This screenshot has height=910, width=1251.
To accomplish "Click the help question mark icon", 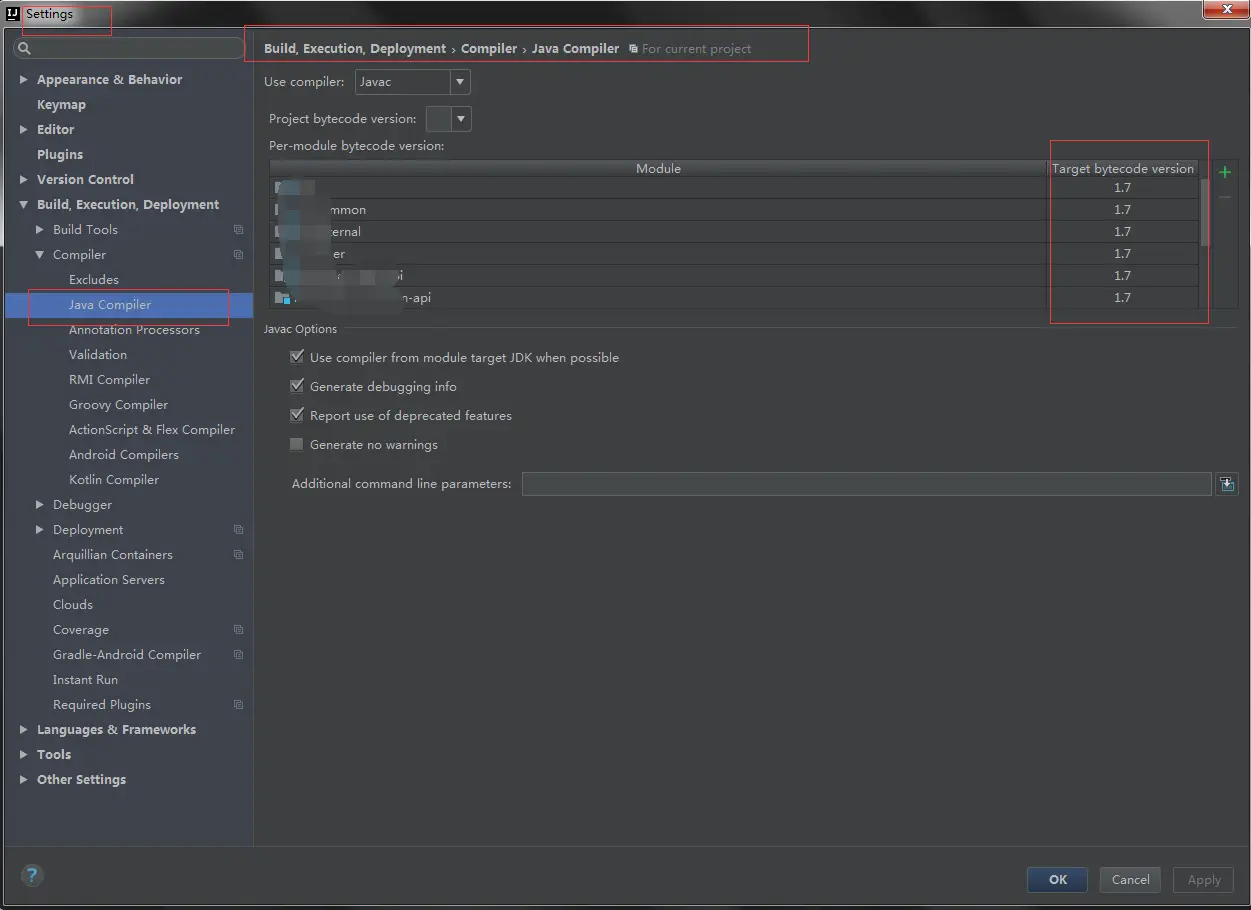I will [32, 876].
